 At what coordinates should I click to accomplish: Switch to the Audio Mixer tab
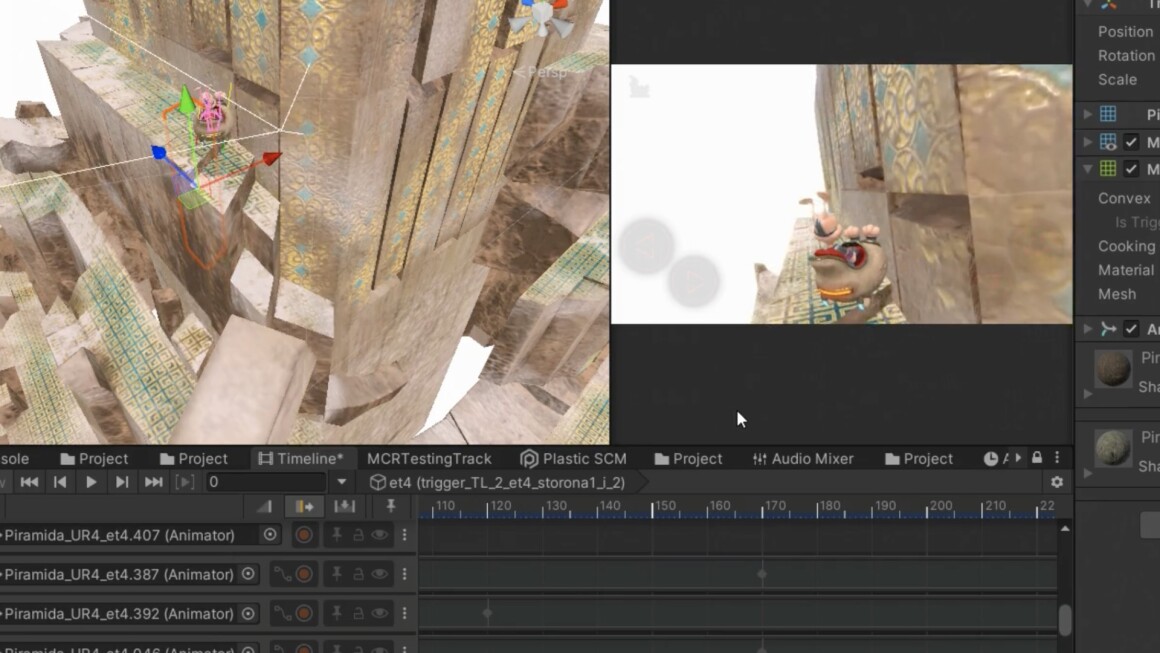[x=802, y=458]
